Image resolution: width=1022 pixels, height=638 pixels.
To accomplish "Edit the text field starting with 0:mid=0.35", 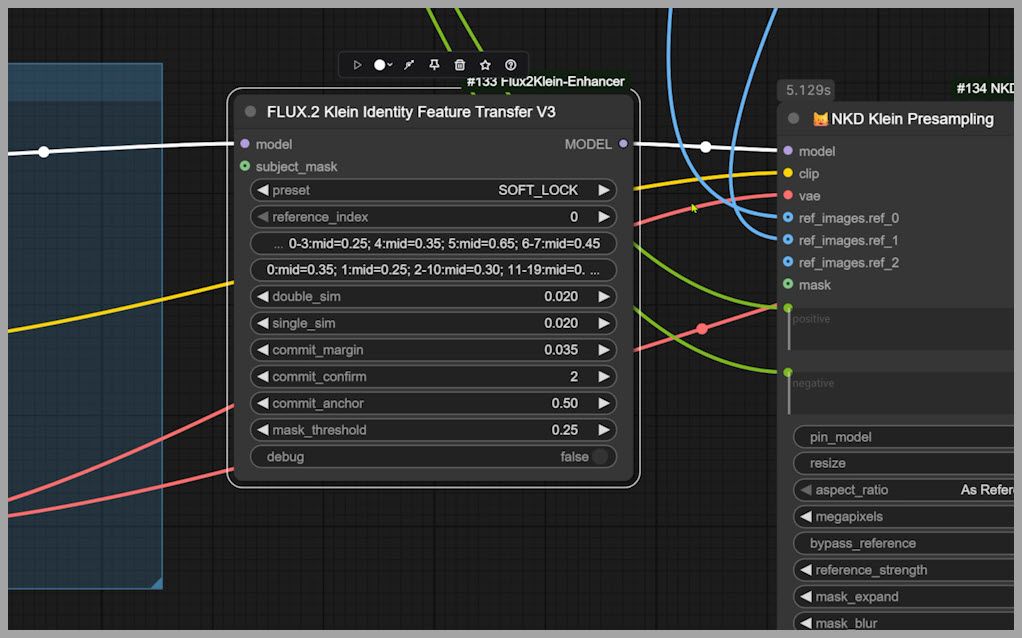I will point(433,270).
